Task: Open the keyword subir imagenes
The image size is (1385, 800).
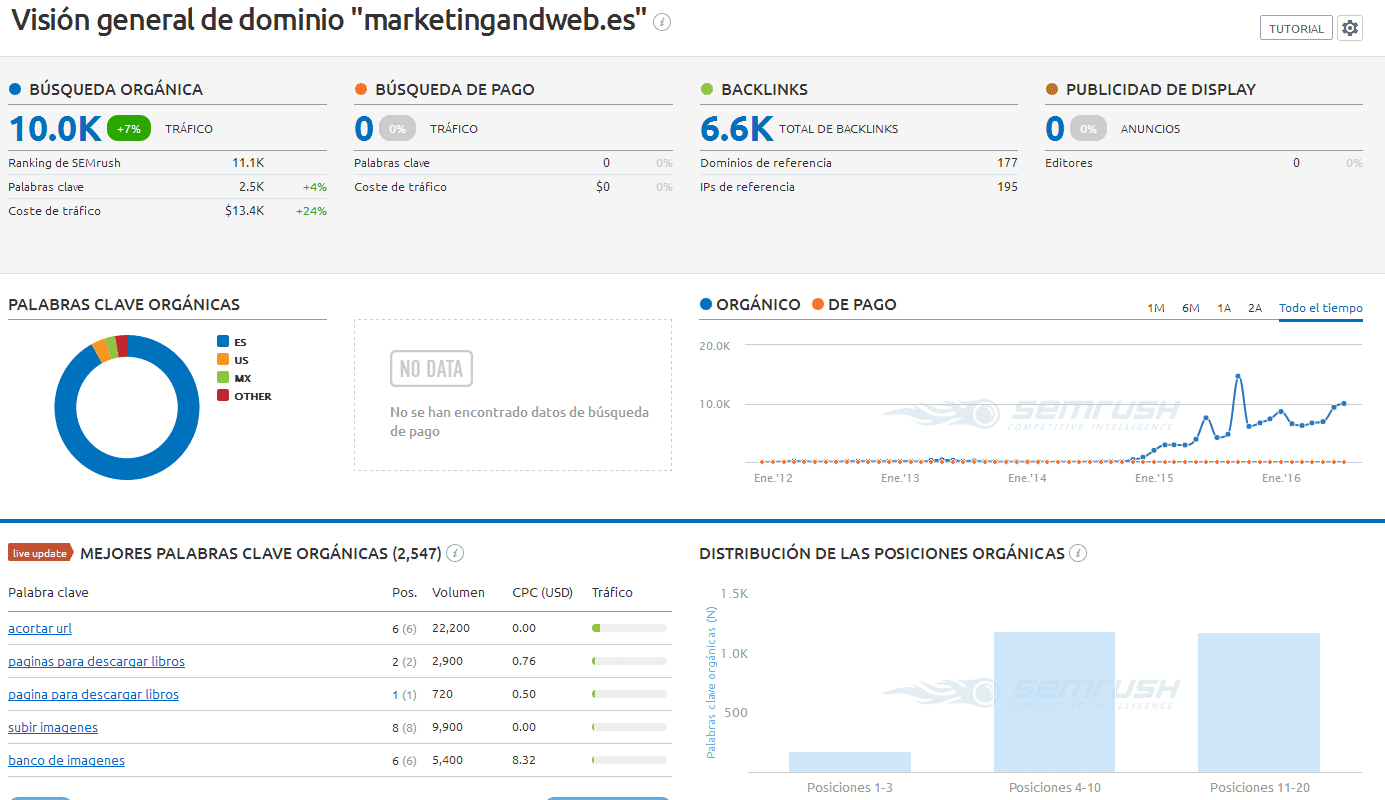Action: coord(53,728)
